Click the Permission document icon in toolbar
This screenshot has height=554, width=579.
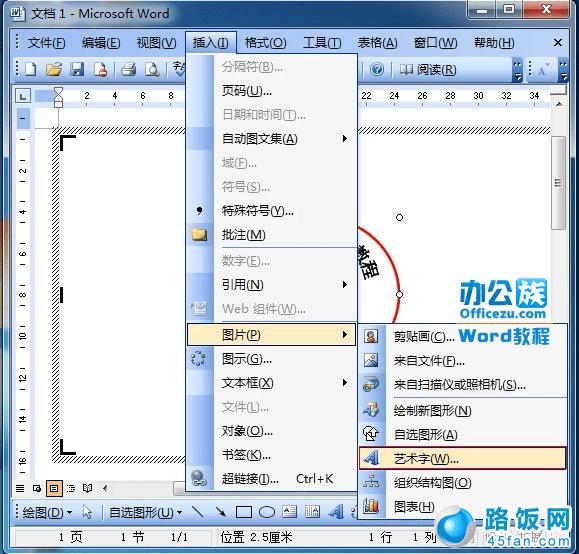pyautogui.click(x=101, y=69)
